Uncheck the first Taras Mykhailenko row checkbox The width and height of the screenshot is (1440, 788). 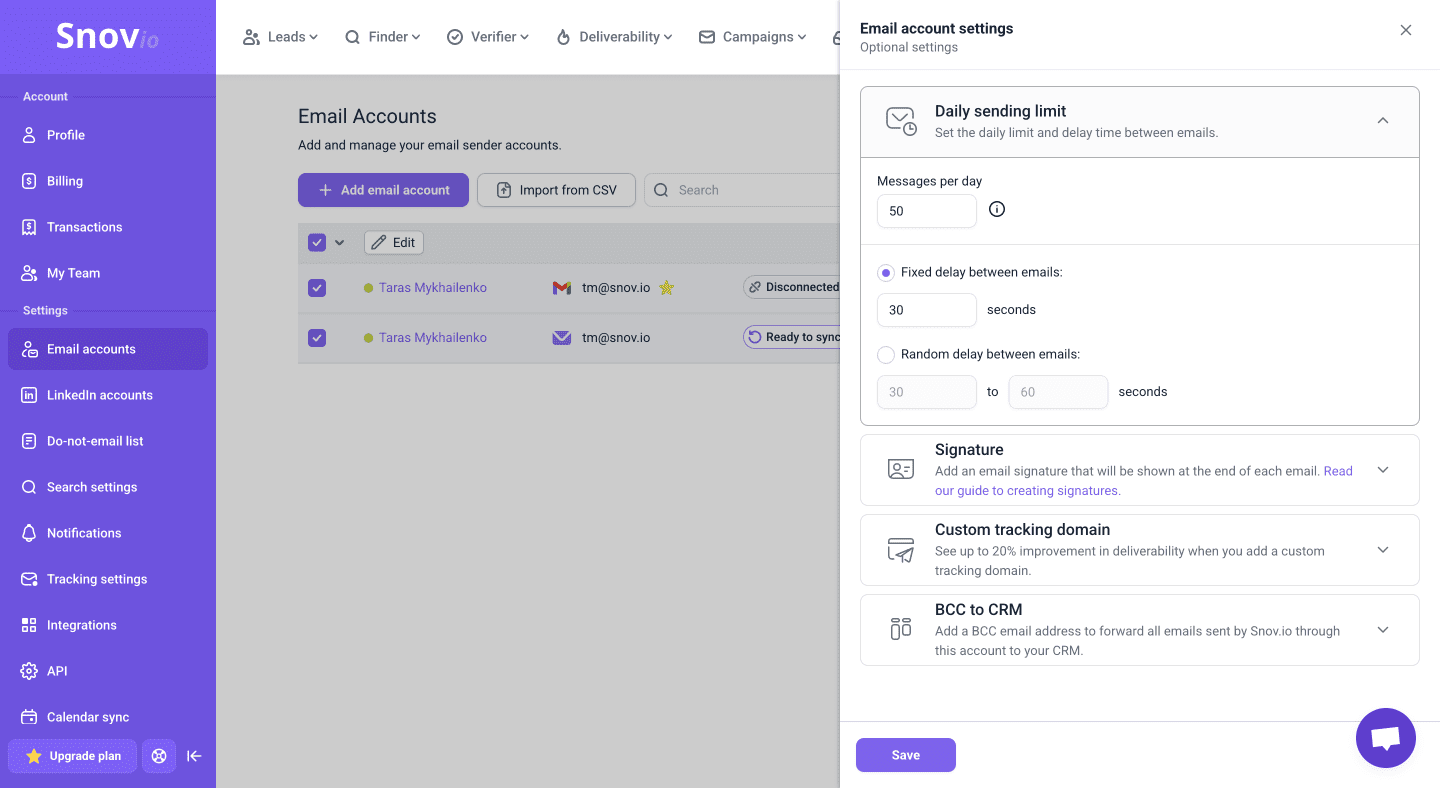317,288
